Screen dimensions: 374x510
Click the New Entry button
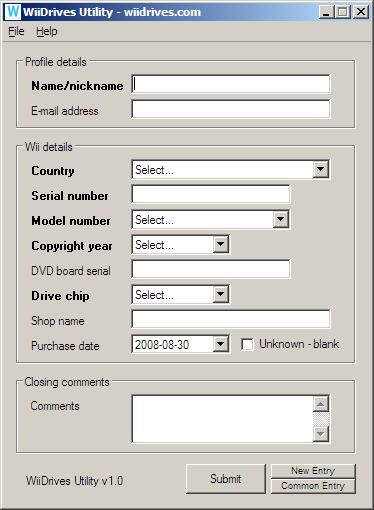coord(313,471)
